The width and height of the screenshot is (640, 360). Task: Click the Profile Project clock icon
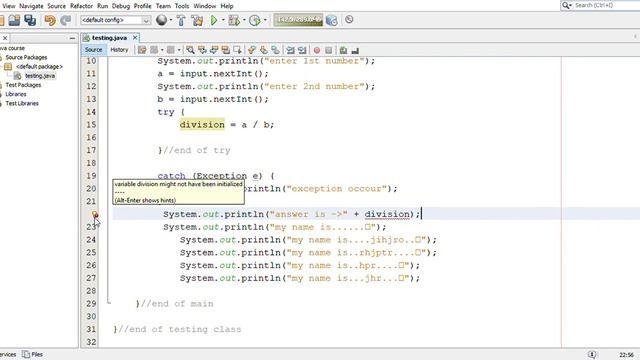click(x=255, y=20)
